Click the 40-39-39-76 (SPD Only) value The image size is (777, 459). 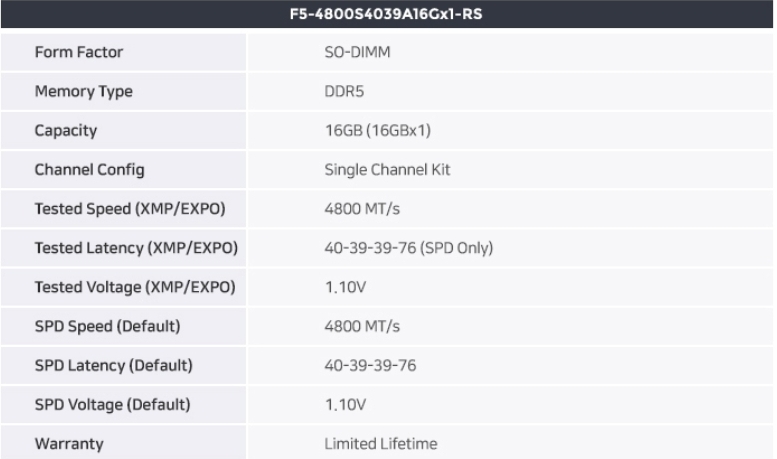coord(409,248)
